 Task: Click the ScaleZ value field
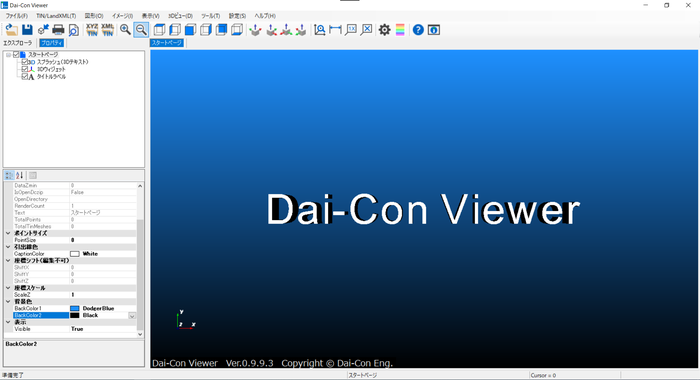[103, 295]
